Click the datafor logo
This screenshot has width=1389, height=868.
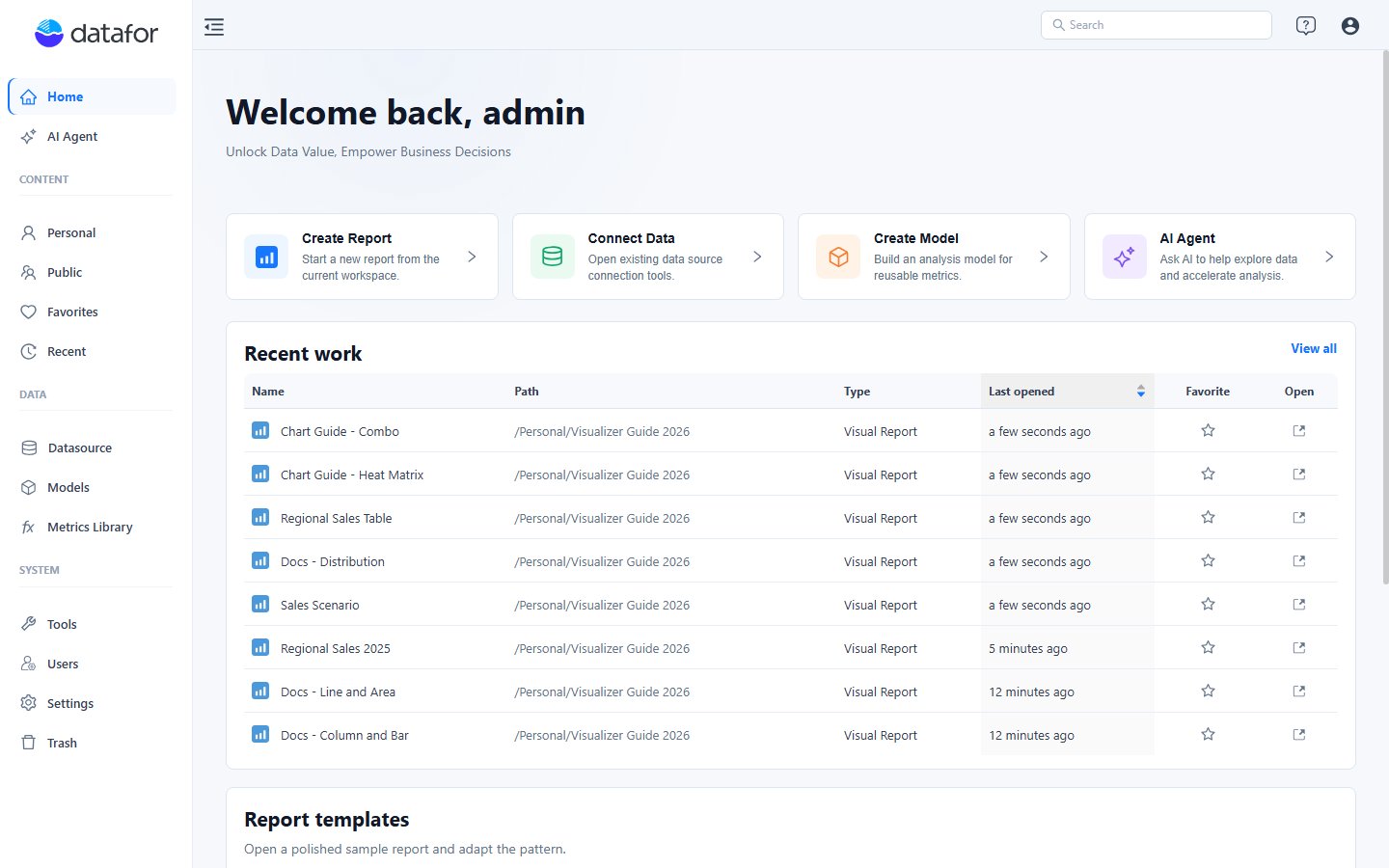click(x=96, y=34)
